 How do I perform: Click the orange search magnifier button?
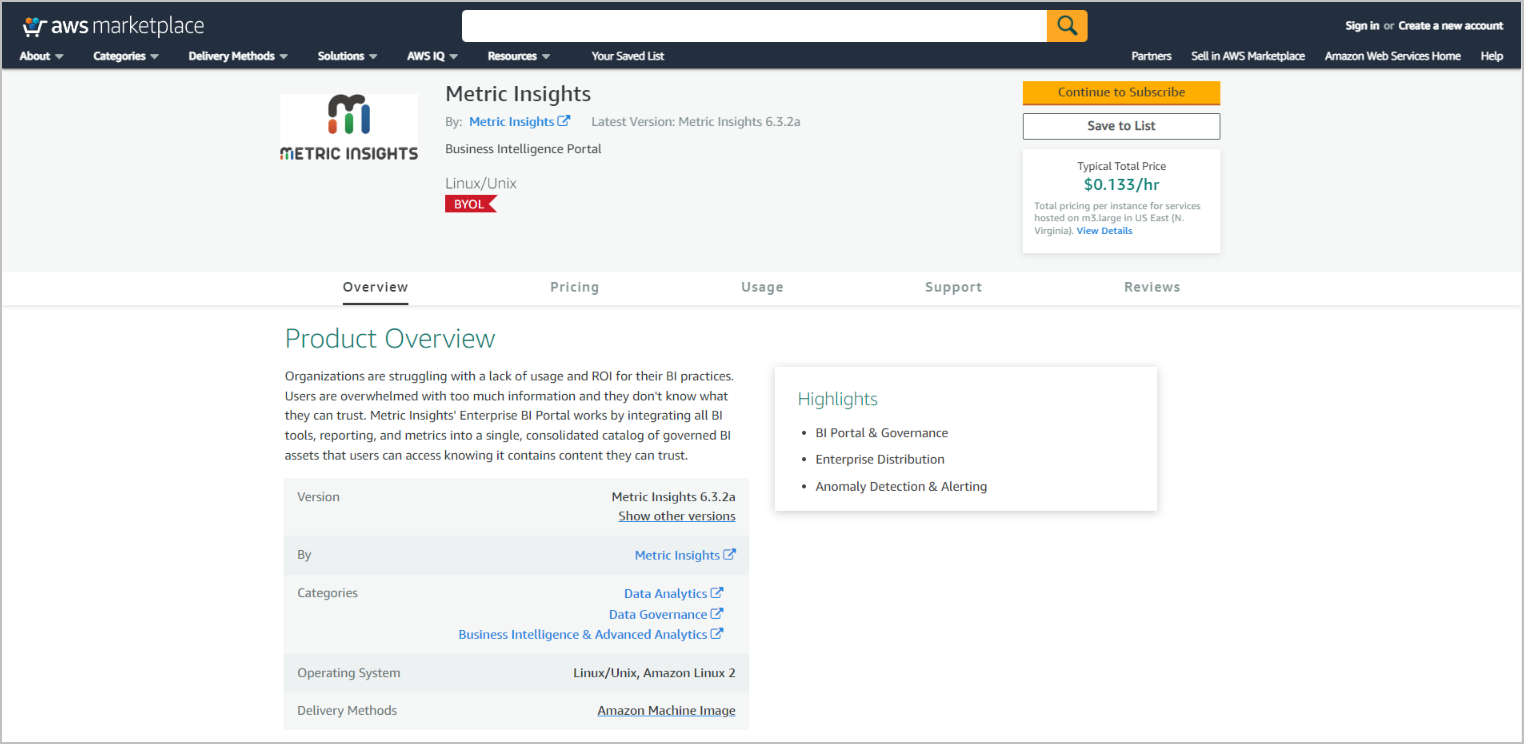(1067, 26)
